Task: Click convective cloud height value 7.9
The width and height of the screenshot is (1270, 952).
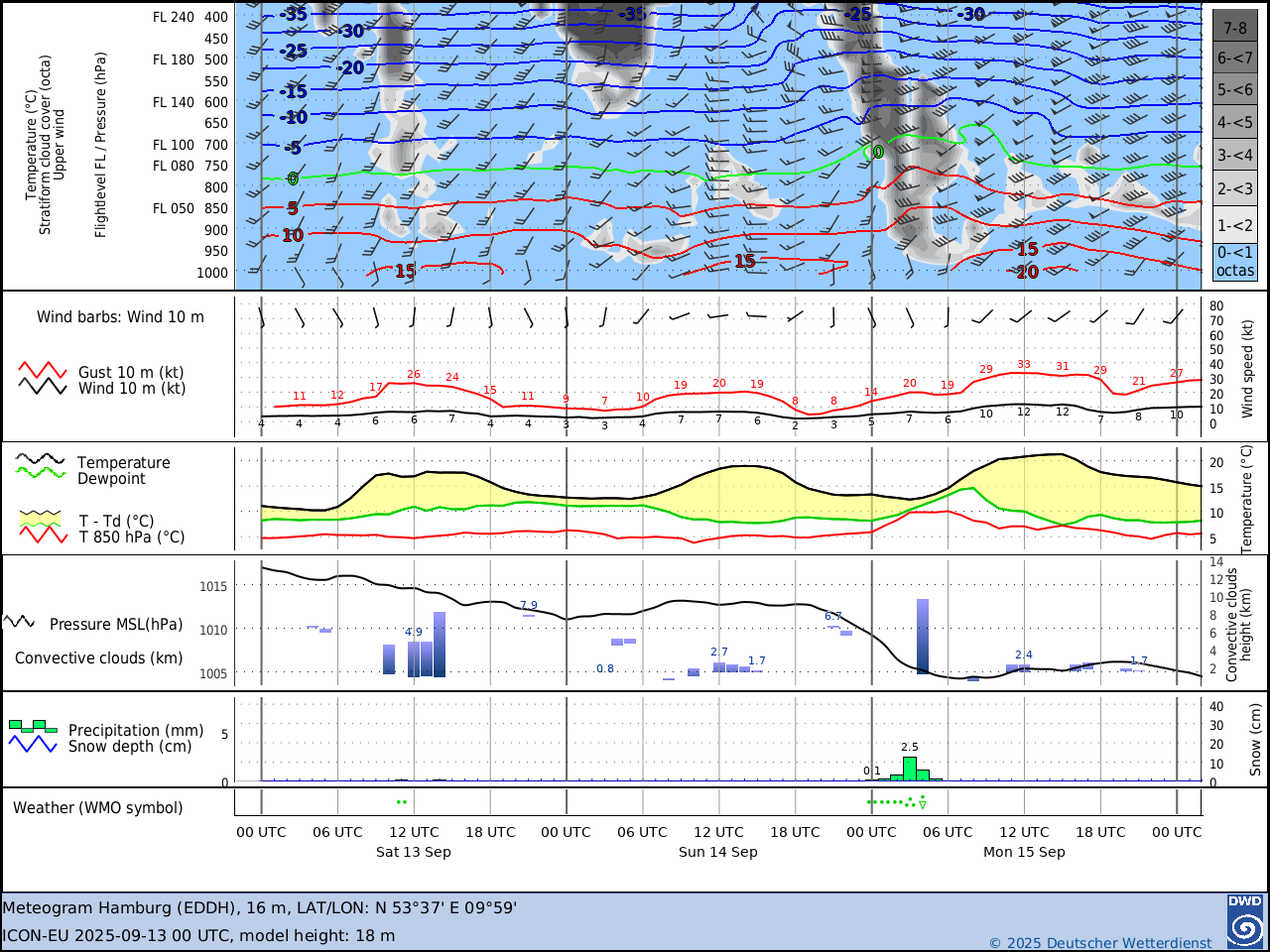Action: (x=529, y=606)
